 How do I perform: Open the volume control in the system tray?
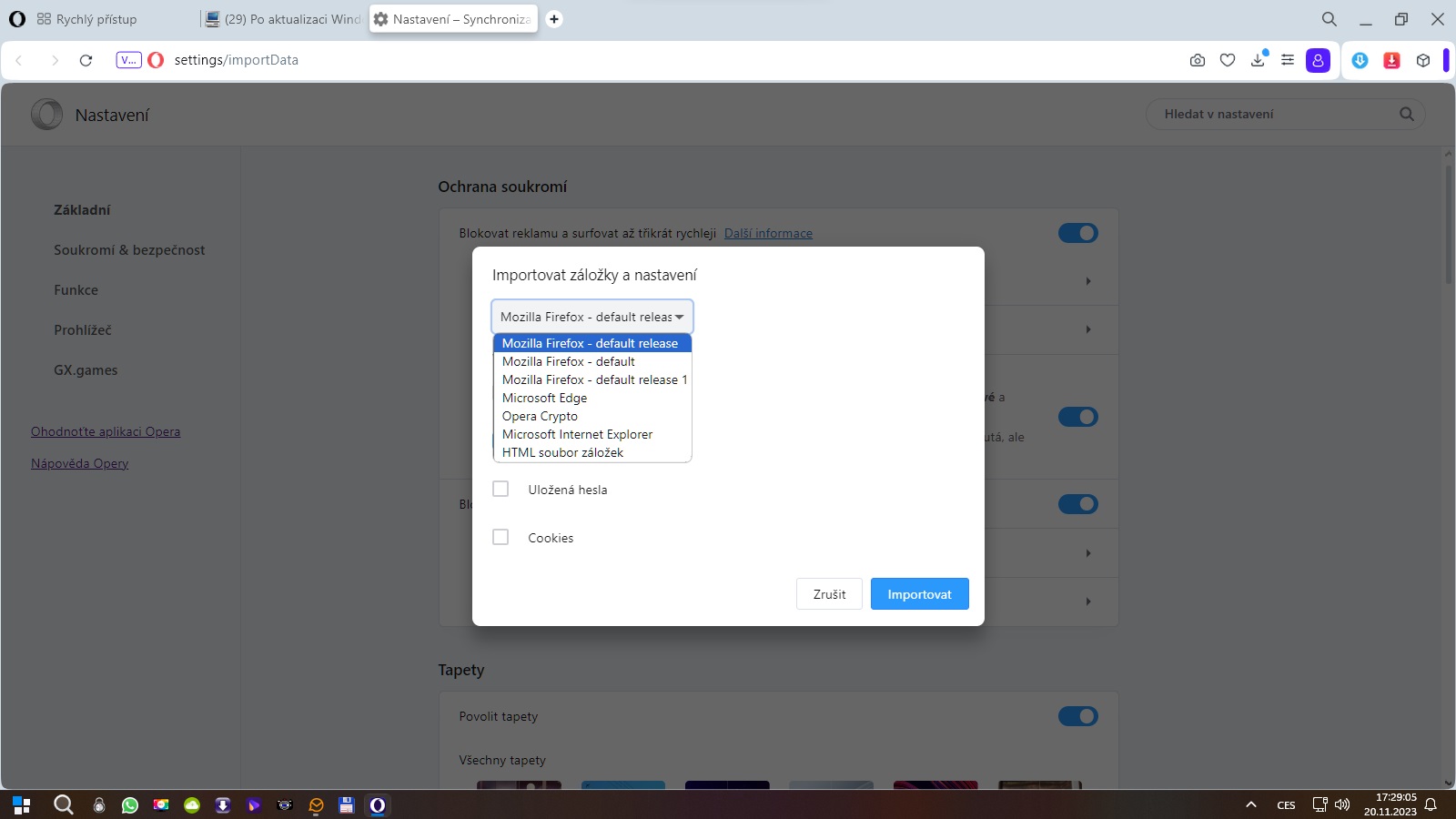coord(1342,804)
